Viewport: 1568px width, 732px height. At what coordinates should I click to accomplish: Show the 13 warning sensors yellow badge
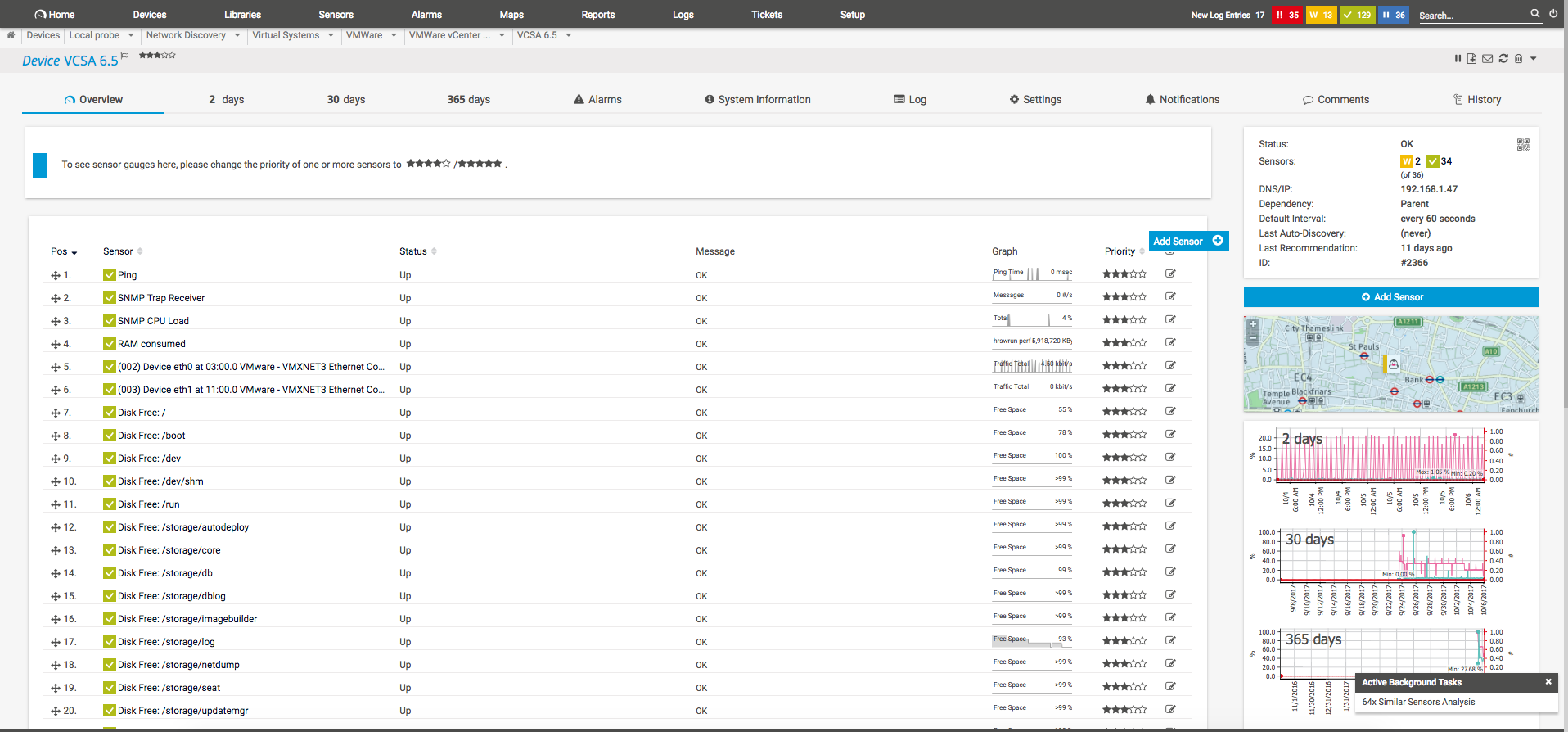(x=1321, y=15)
